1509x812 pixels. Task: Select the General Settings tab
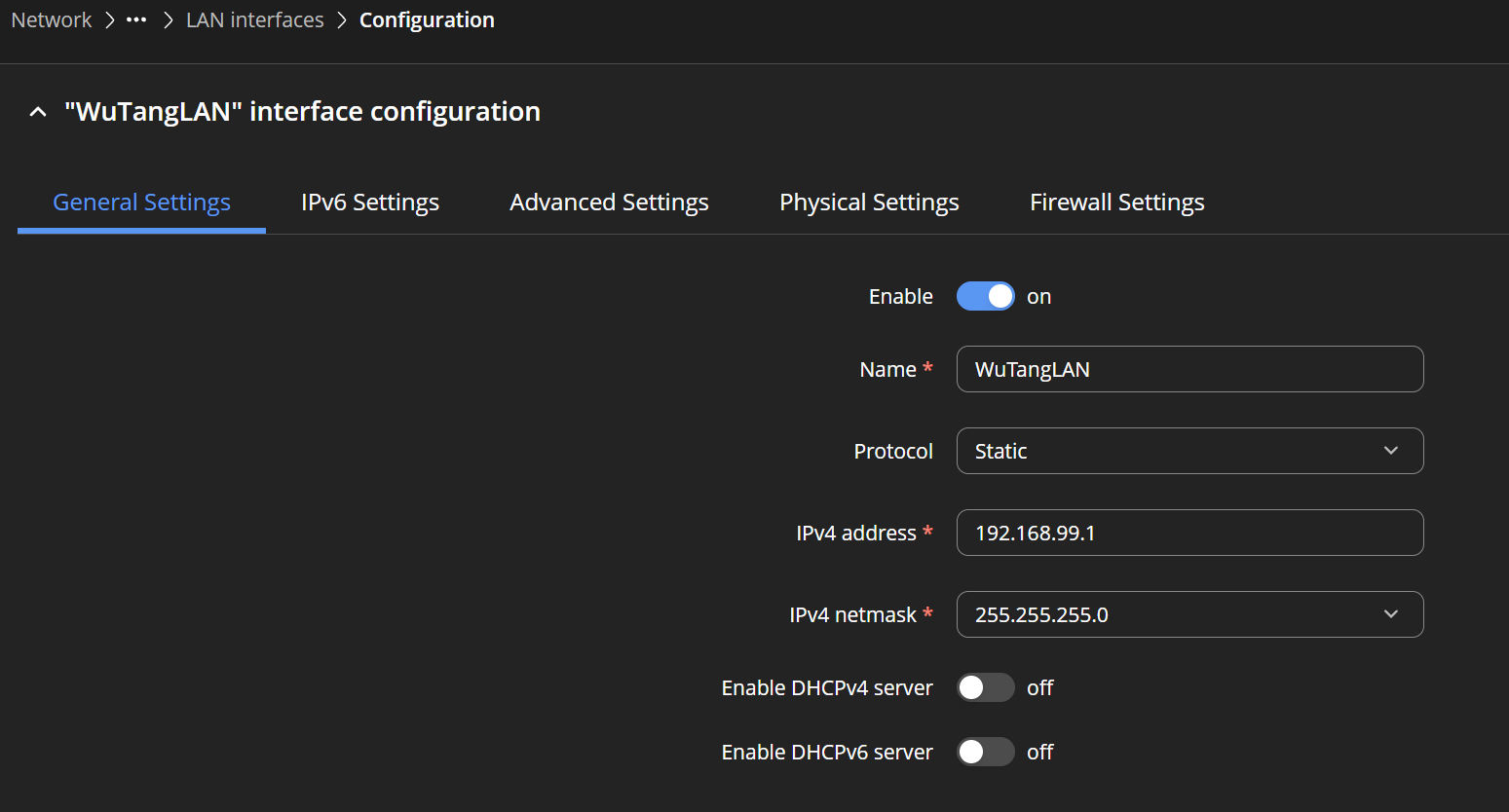point(141,202)
